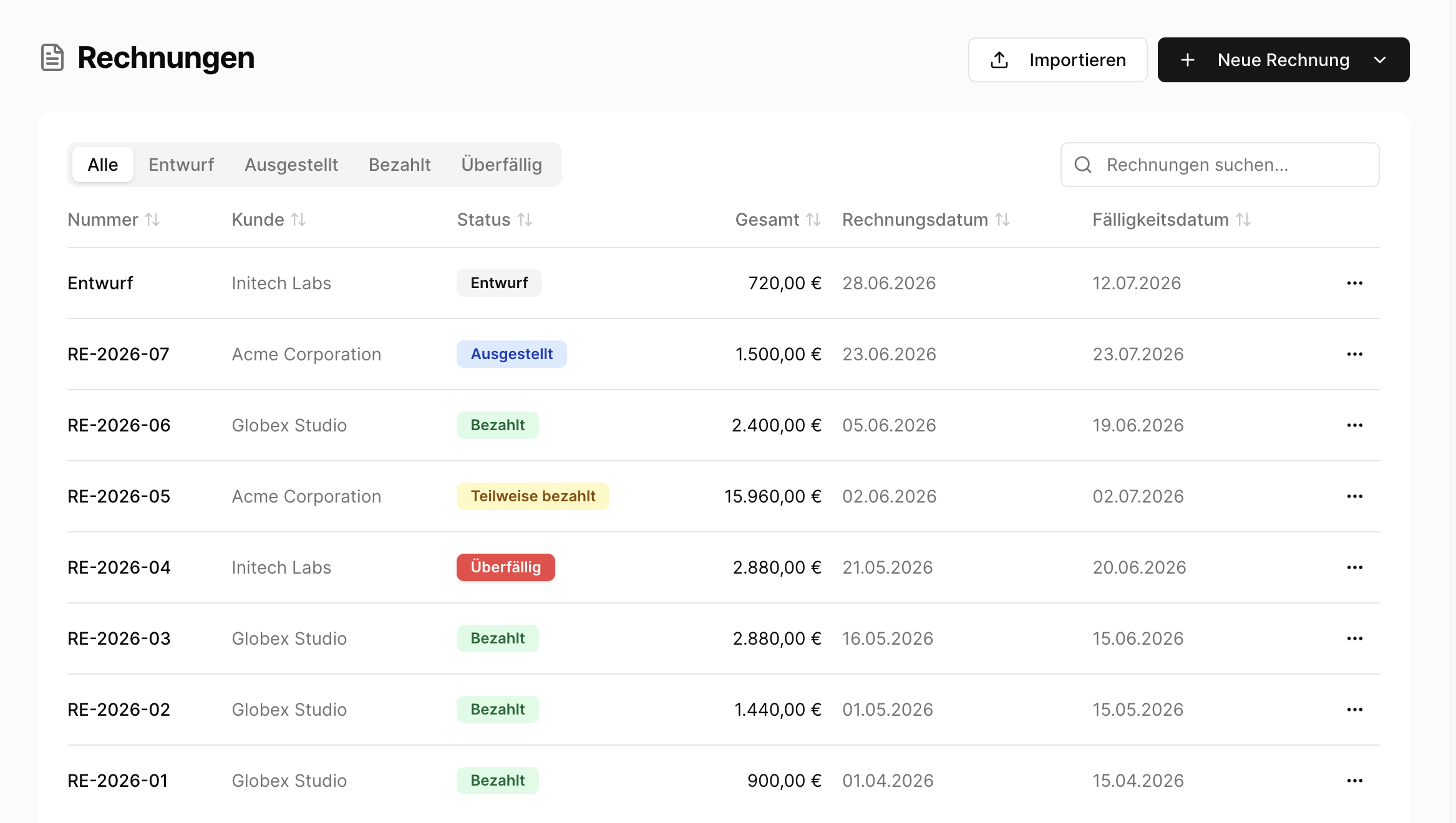Screen dimensions: 1456x823
Task: Click the Bezahlt badge for RE-2026-01
Action: point(498,781)
